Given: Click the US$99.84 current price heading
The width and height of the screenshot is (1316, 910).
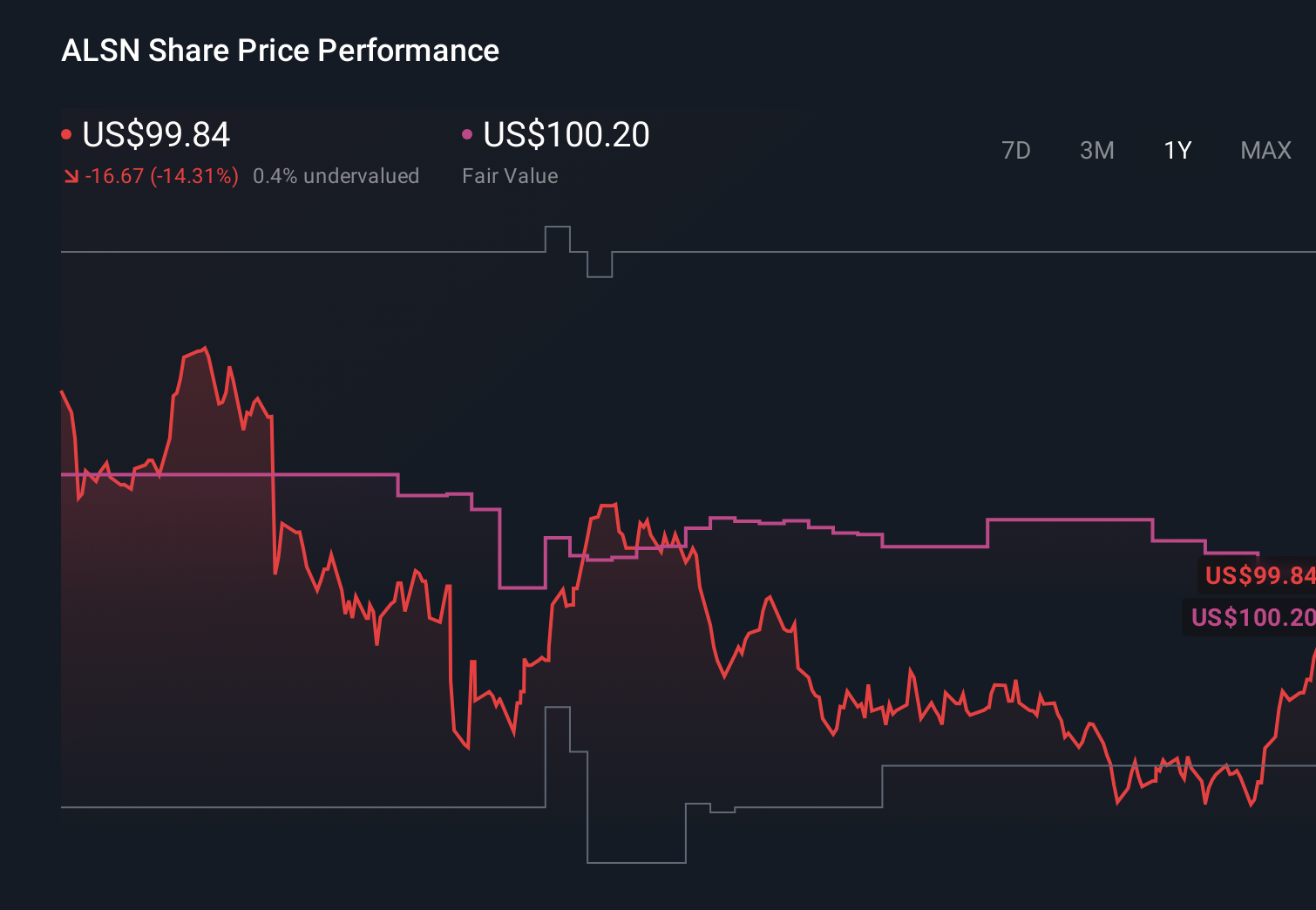Looking at the screenshot, I should 155,135.
